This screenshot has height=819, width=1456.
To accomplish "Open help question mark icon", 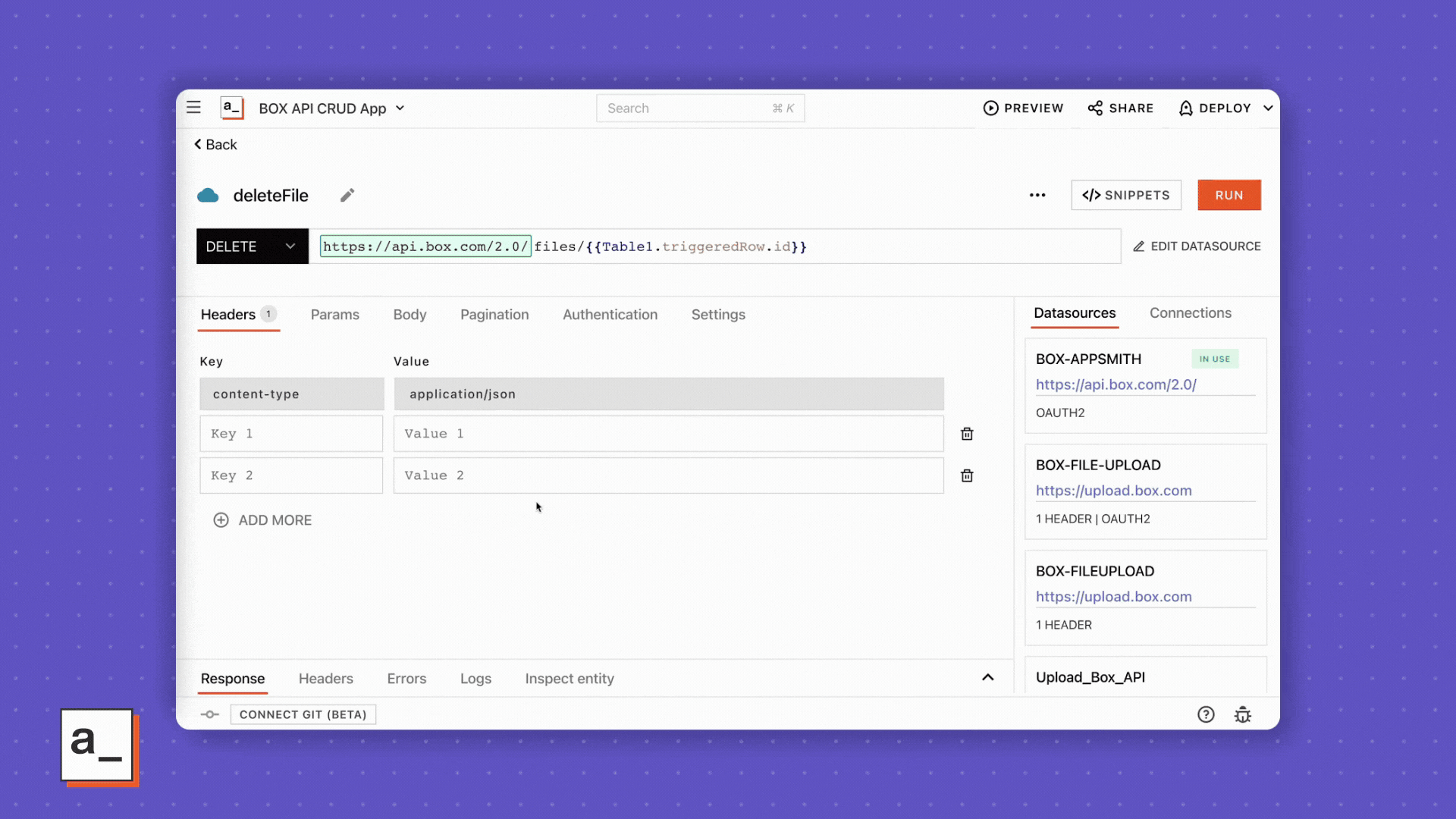I will coord(1206,714).
